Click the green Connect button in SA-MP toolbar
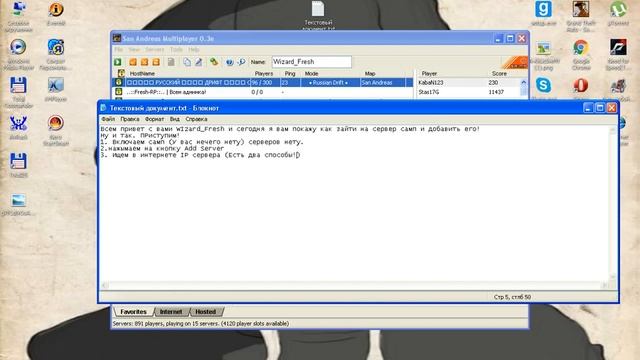 click(x=118, y=62)
